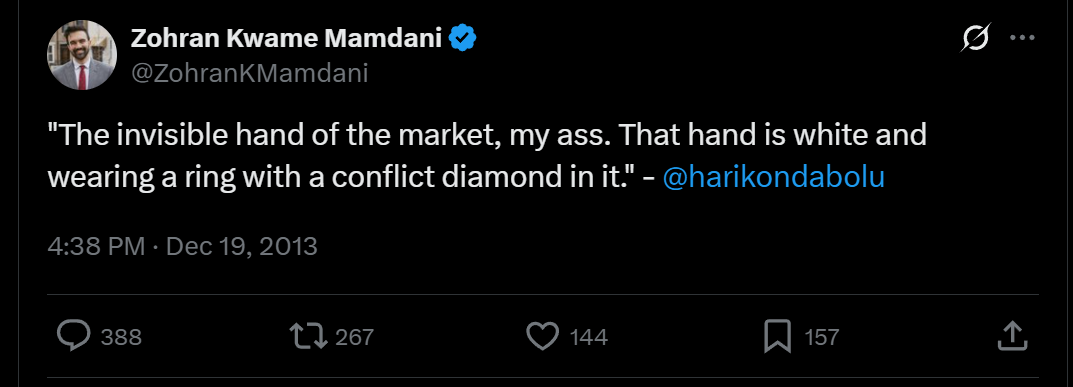Image resolution: width=1073 pixels, height=387 pixels.
Task: Reply using the speech bubble icon
Action: click(73, 336)
